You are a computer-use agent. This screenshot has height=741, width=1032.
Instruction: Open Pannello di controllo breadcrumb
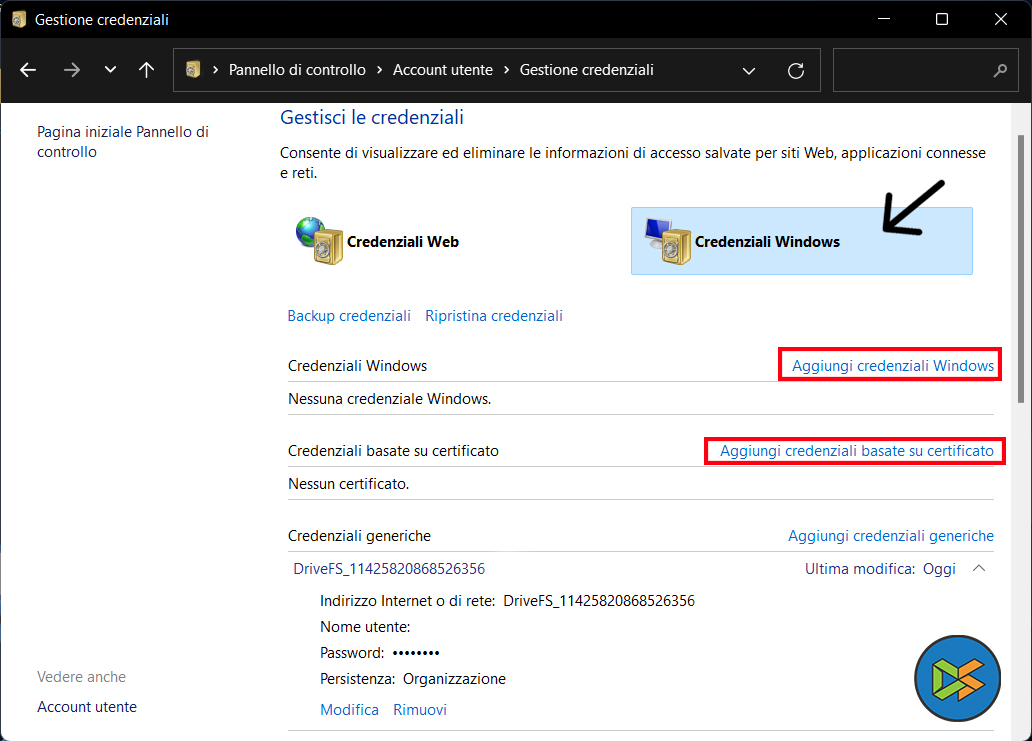click(x=297, y=70)
